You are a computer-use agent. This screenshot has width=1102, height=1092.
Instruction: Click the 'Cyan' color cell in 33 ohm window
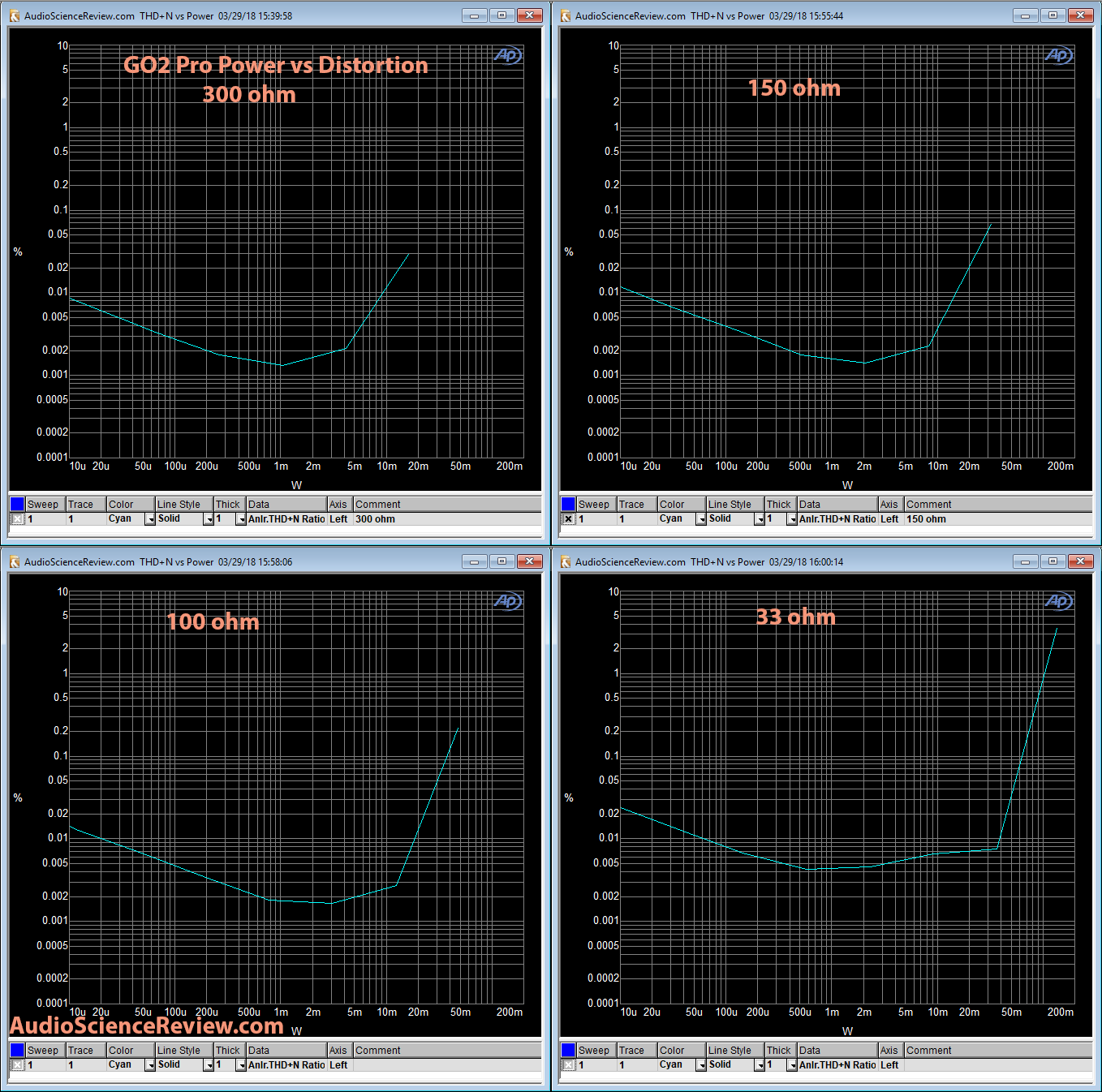tap(677, 1065)
